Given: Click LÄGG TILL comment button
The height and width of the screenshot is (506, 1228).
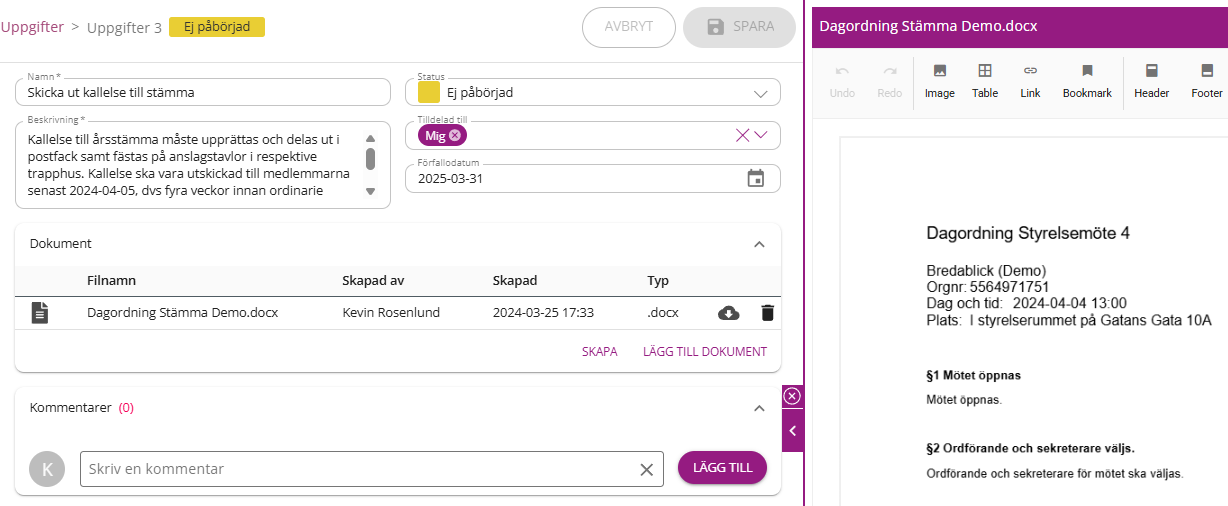Looking at the screenshot, I should [722, 468].
